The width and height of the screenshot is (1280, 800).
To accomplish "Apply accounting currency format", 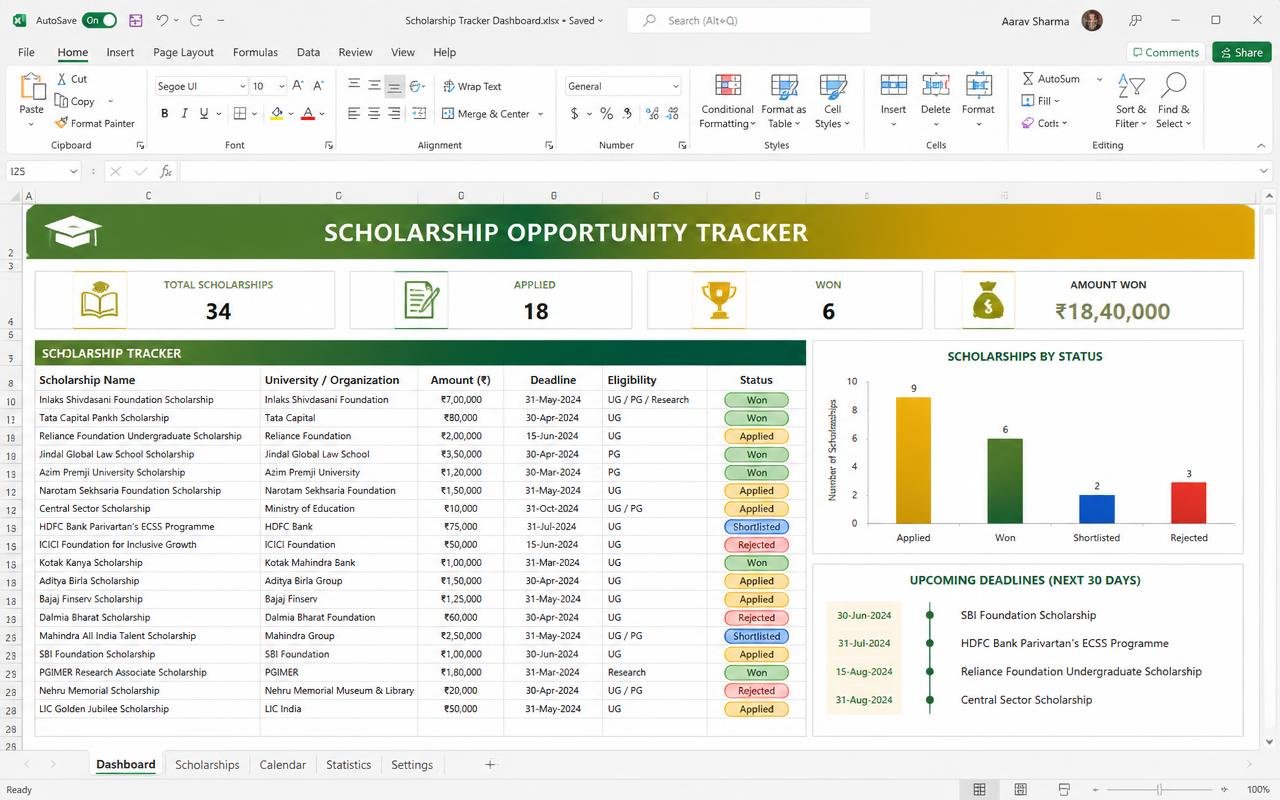I will coord(574,114).
